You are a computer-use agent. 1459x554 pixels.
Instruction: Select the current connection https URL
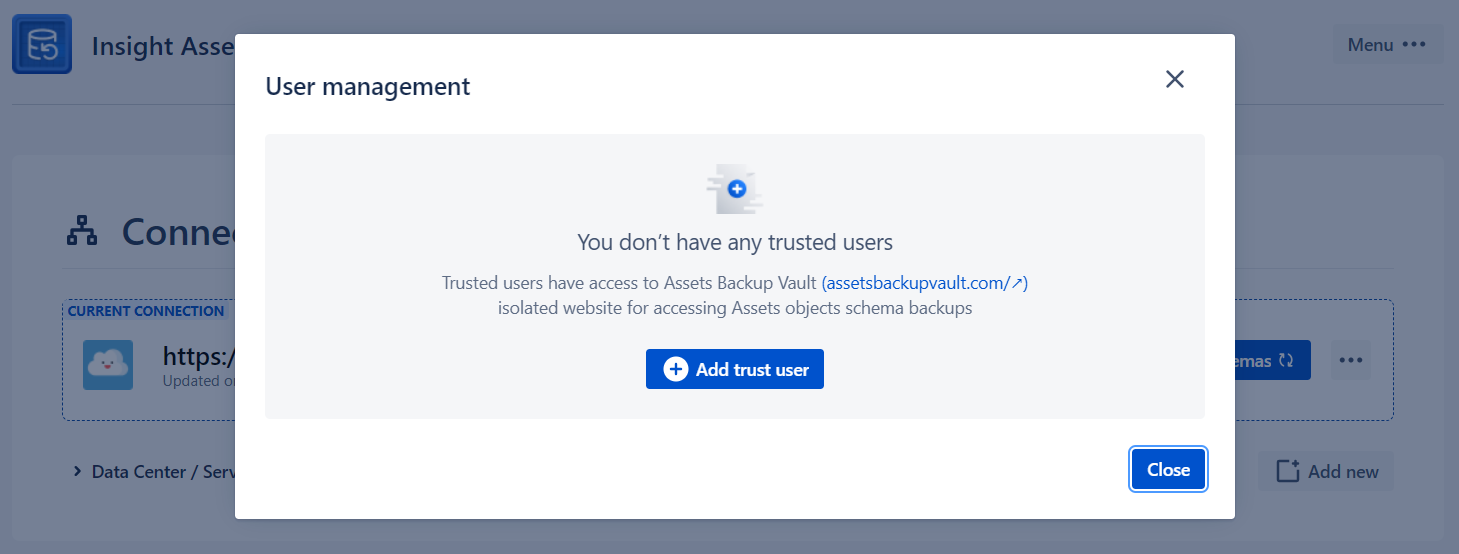pos(199,356)
